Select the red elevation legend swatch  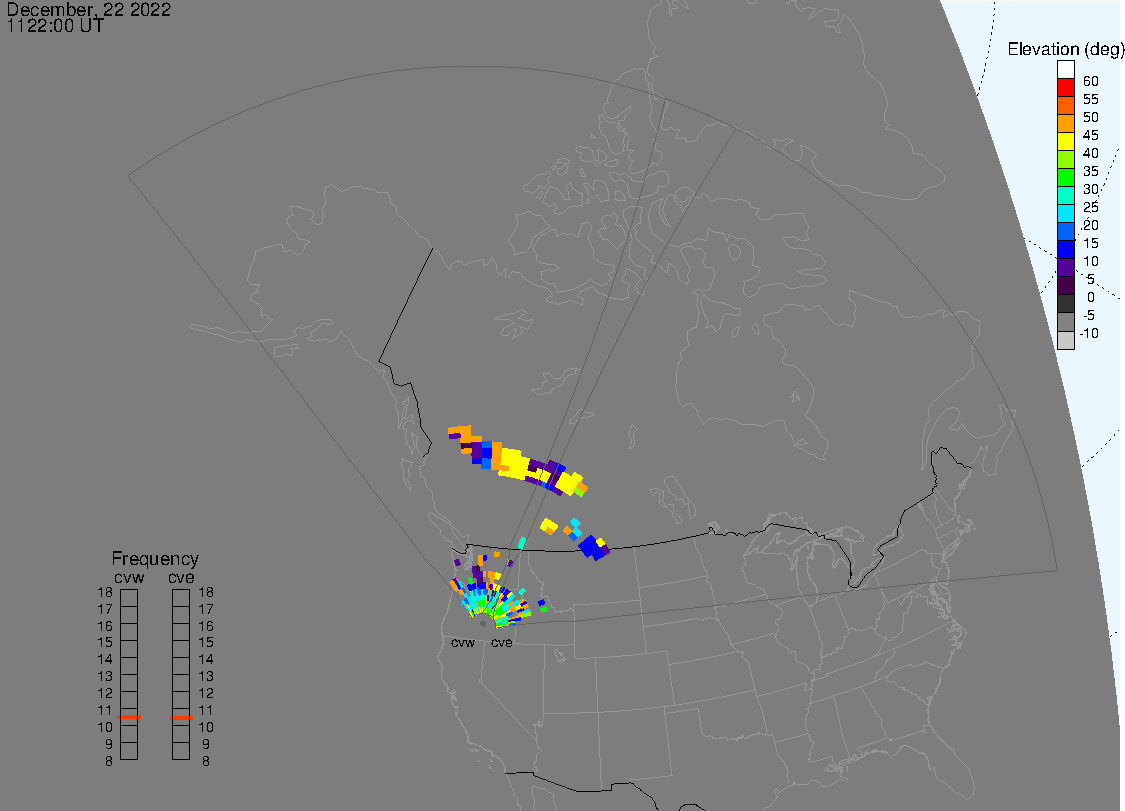1065,88
